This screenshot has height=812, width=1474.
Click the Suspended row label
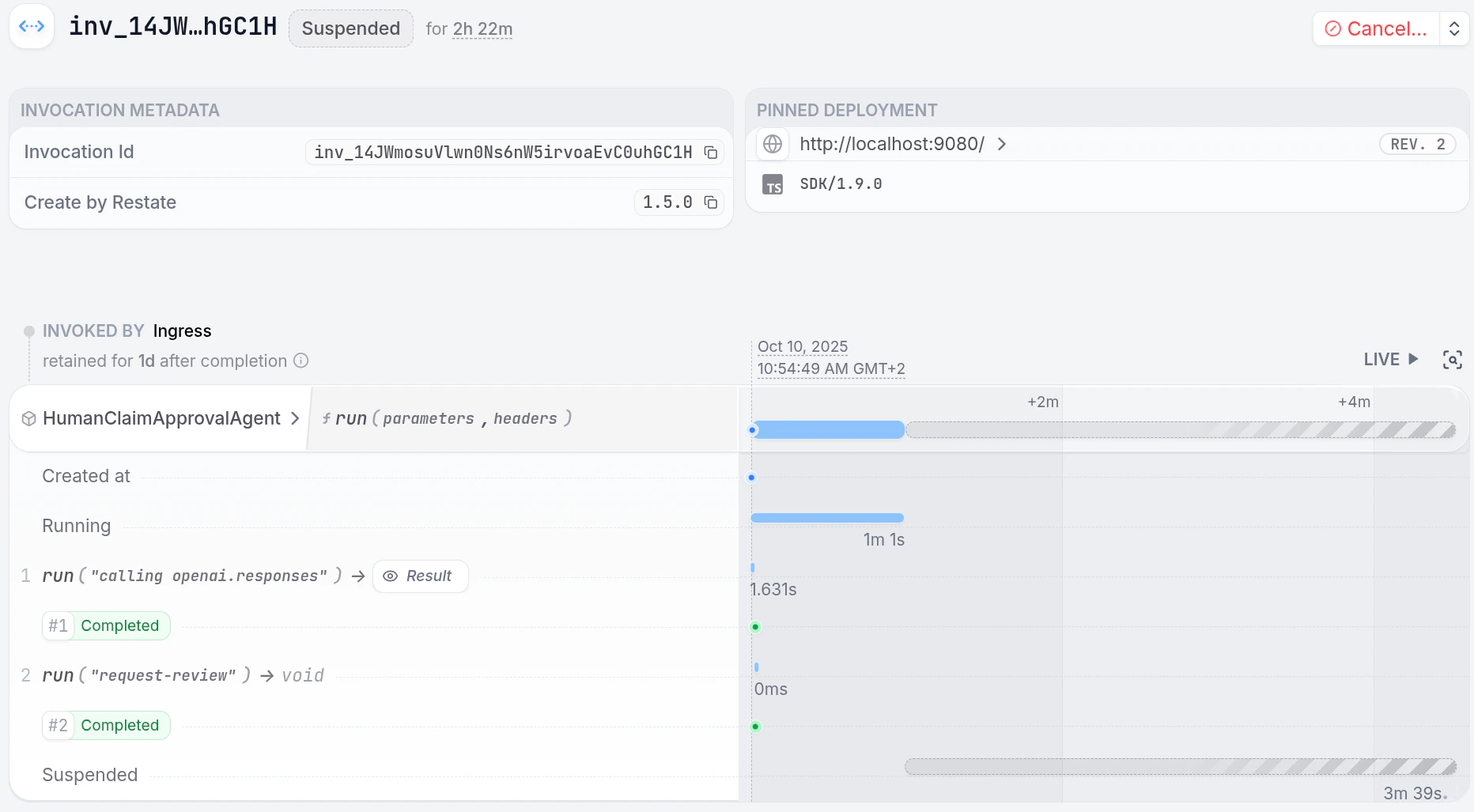[90, 775]
